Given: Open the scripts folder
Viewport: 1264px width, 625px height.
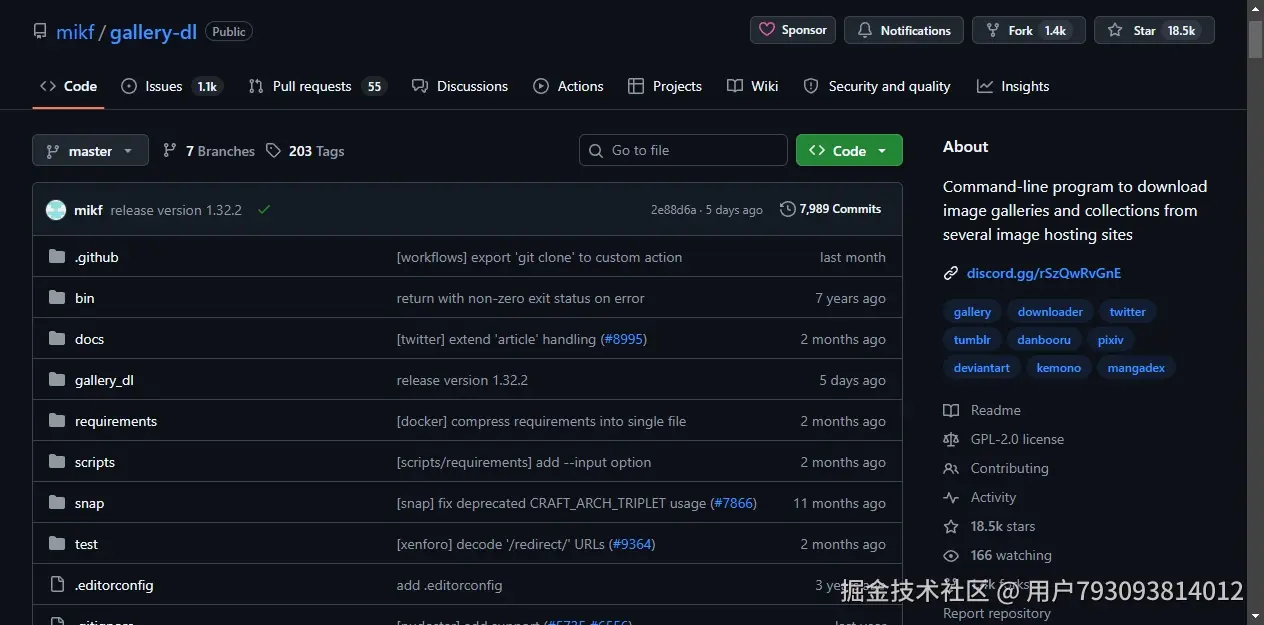Looking at the screenshot, I should (95, 462).
